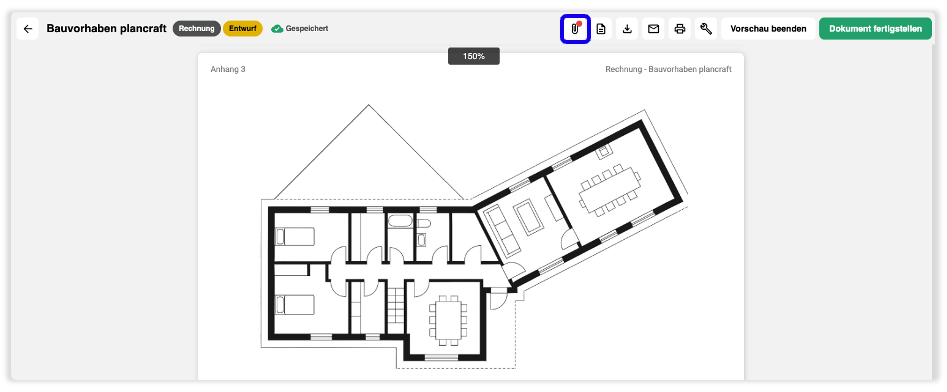The height and width of the screenshot is (392, 947).
Task: Click the bathtub in the floor plan
Action: click(x=399, y=221)
